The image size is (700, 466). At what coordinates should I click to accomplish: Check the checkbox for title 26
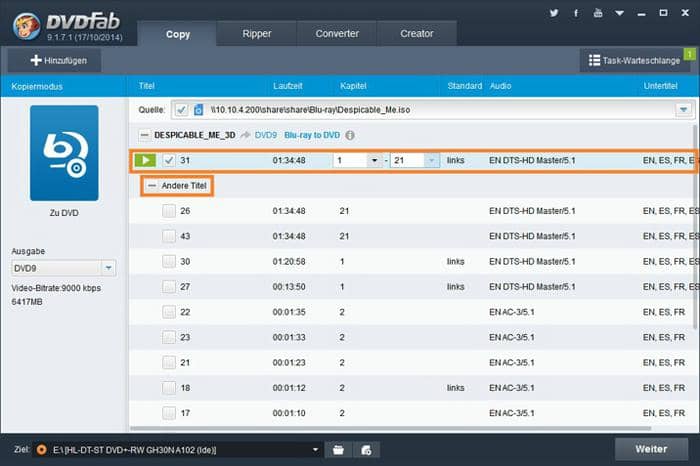169,211
